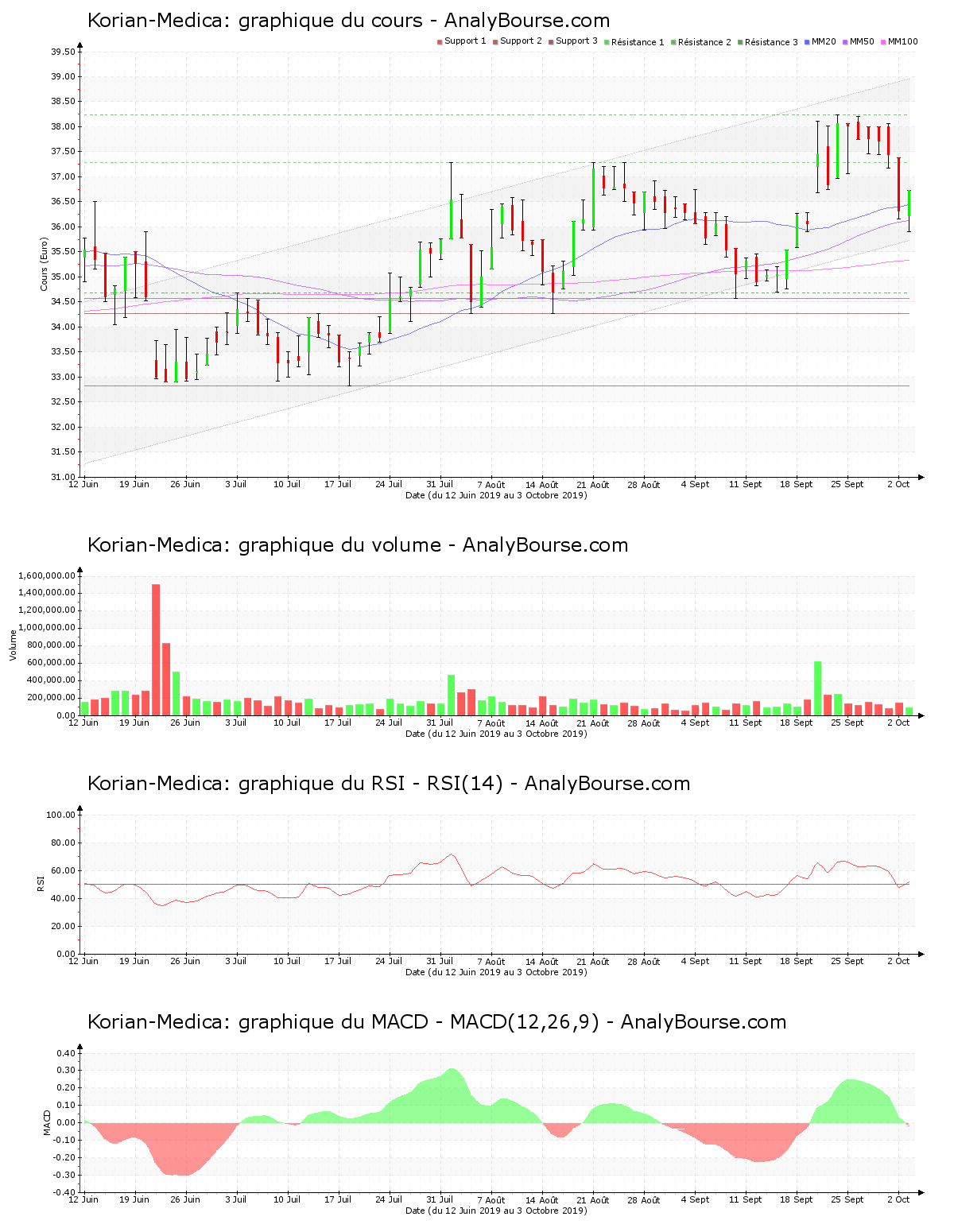Click the 39.50 price axis value
Screen dimensions: 954x1232
pyautogui.click(x=64, y=52)
